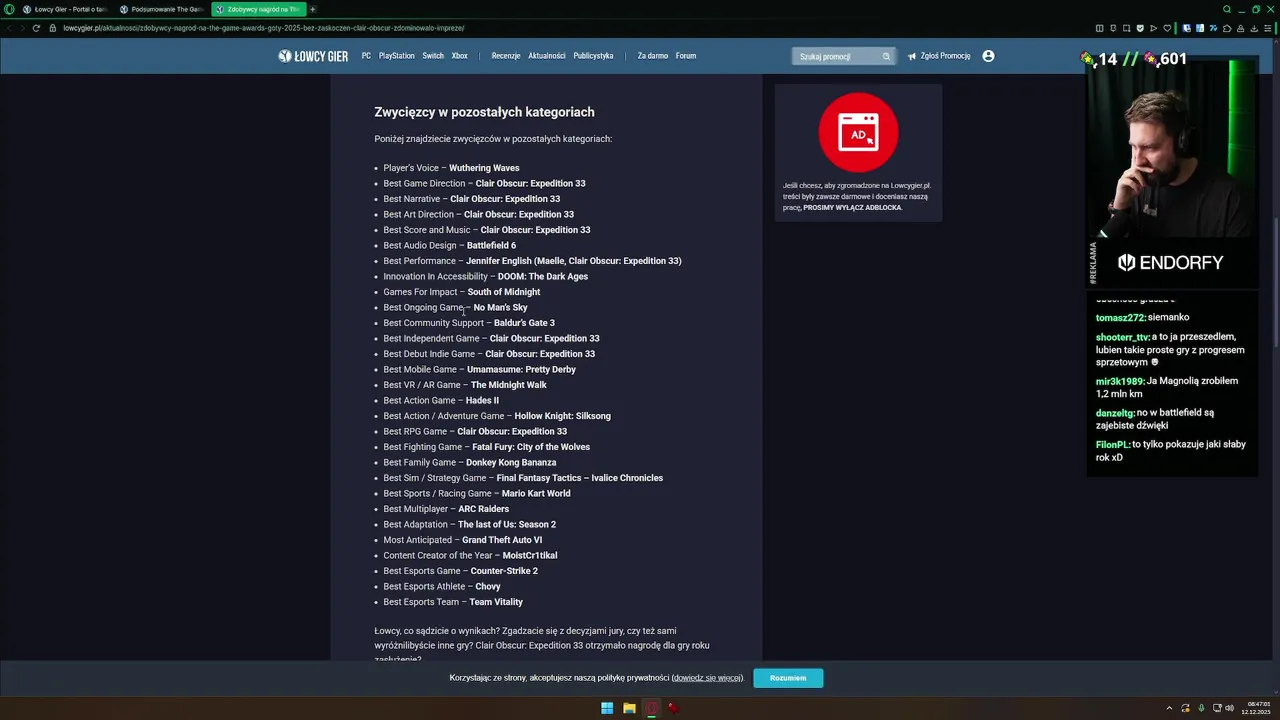This screenshot has width=1280, height=720.
Task: Add page to bookmarks with the heart icon
Action: coord(1167,28)
